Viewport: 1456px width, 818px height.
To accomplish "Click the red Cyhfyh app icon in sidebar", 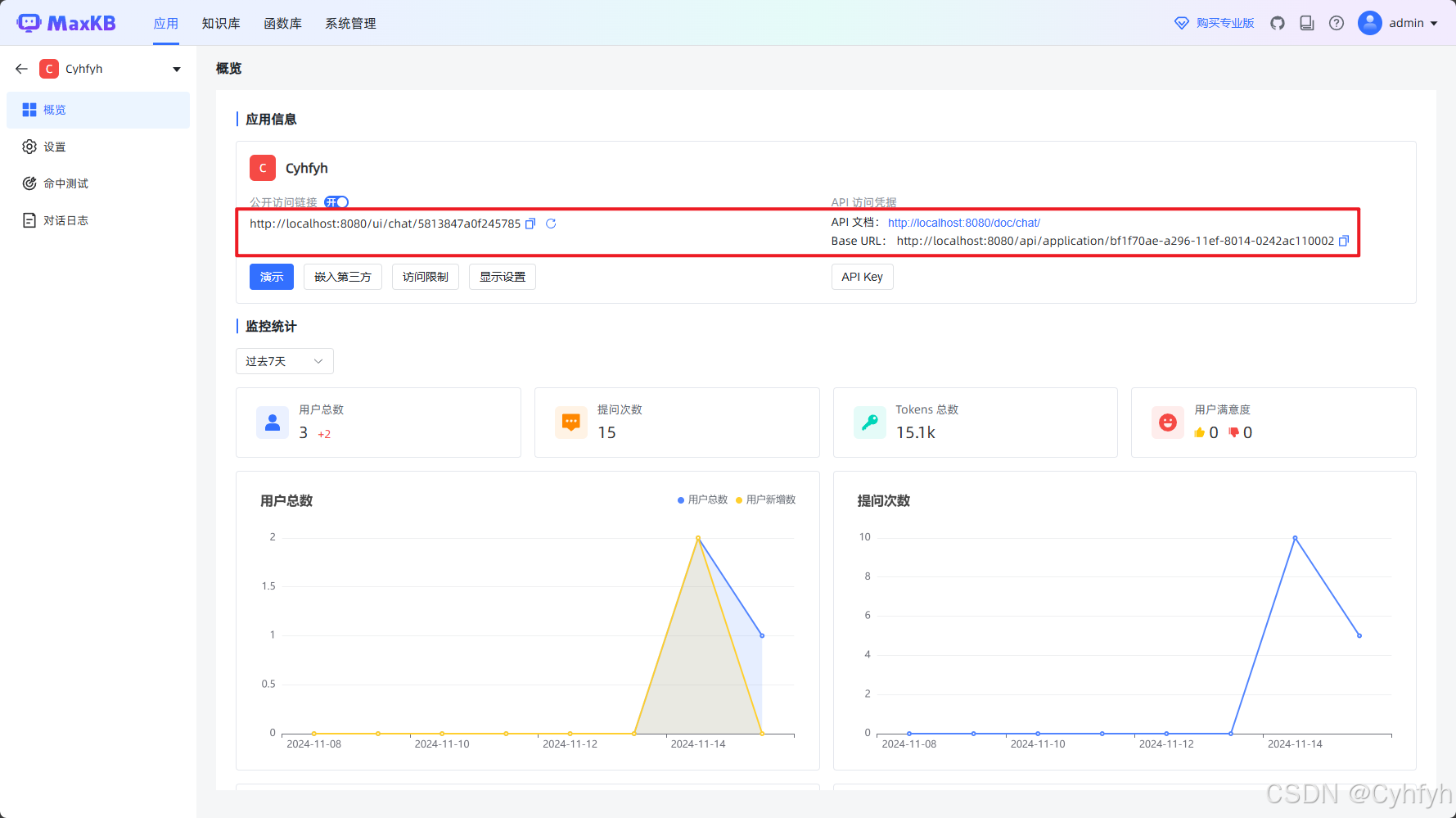I will coord(49,69).
